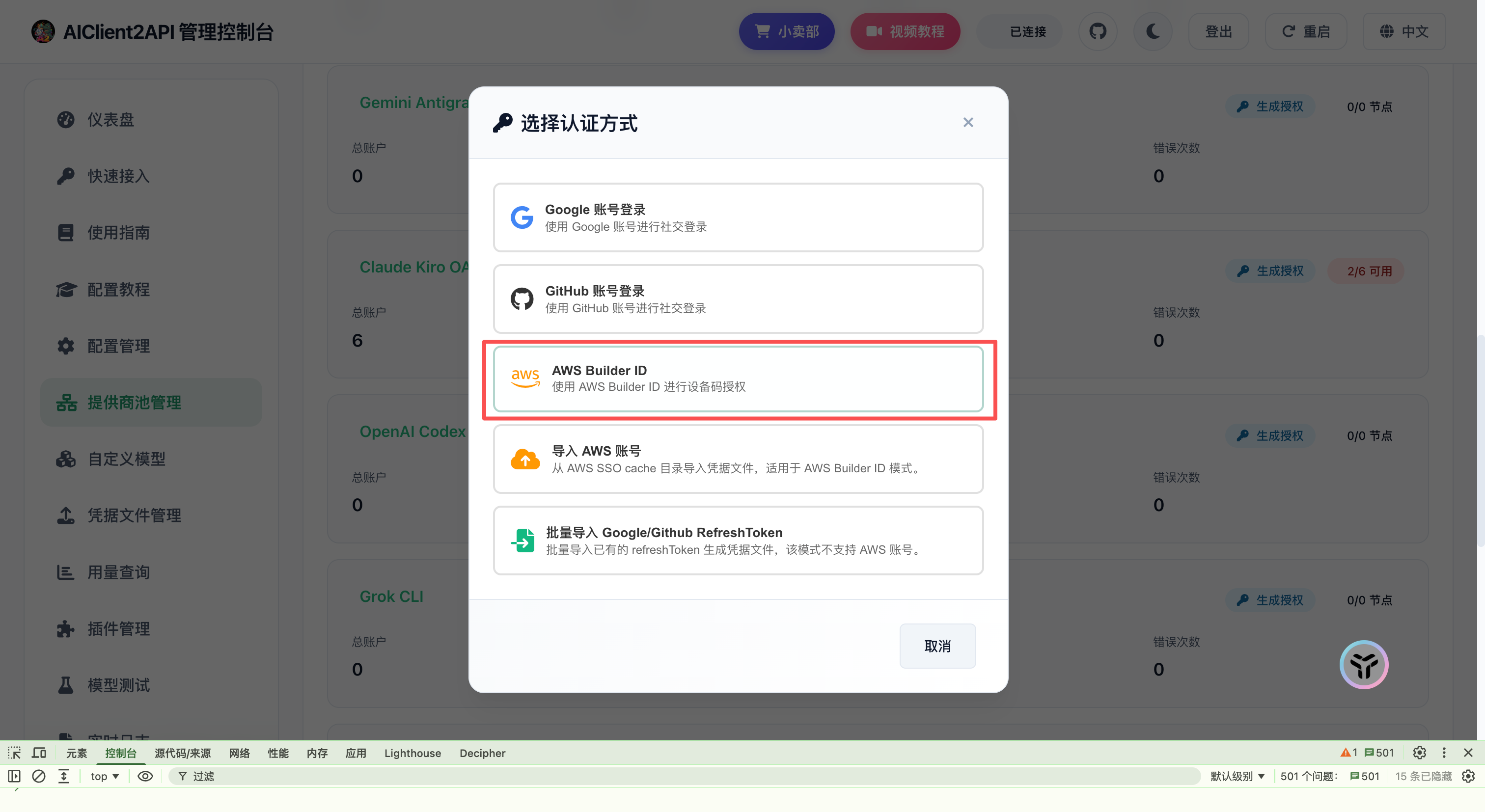Activate DevTools inspect element picker icon
Image resolution: width=1485 pixels, height=812 pixels.
[14, 753]
